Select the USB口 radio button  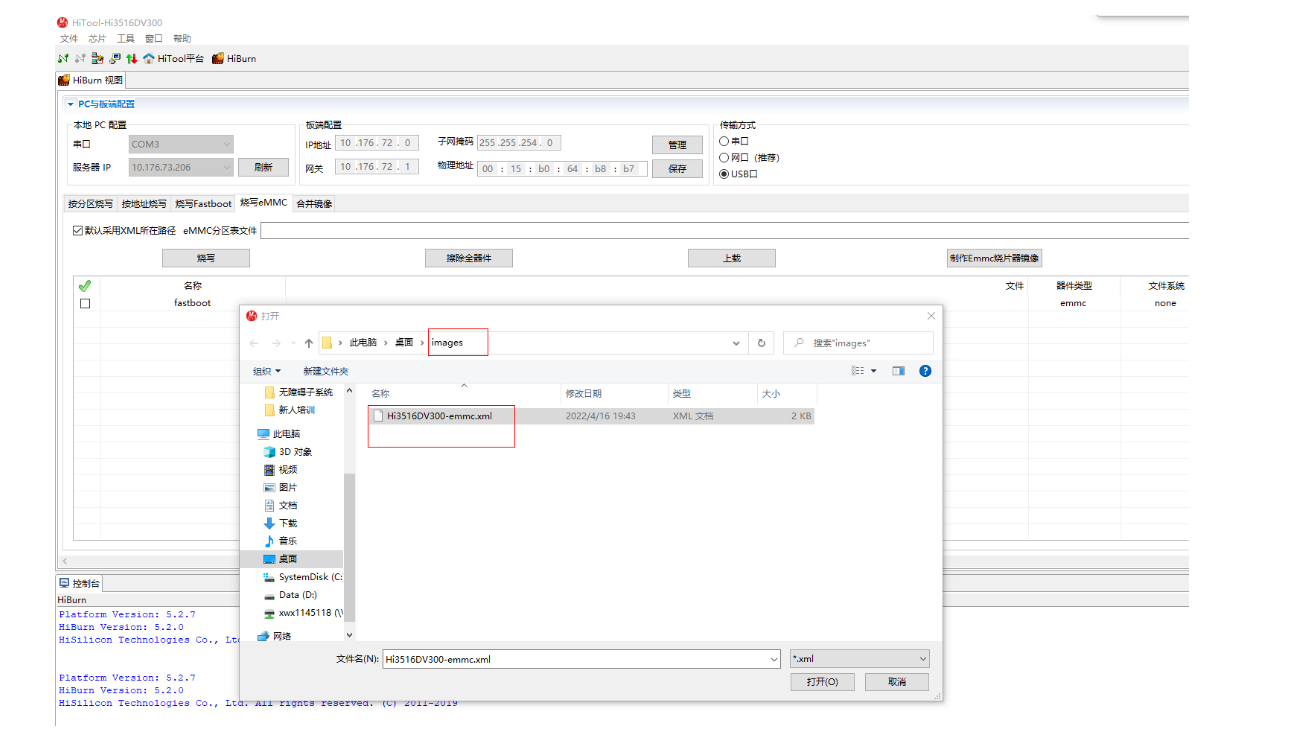[724, 173]
